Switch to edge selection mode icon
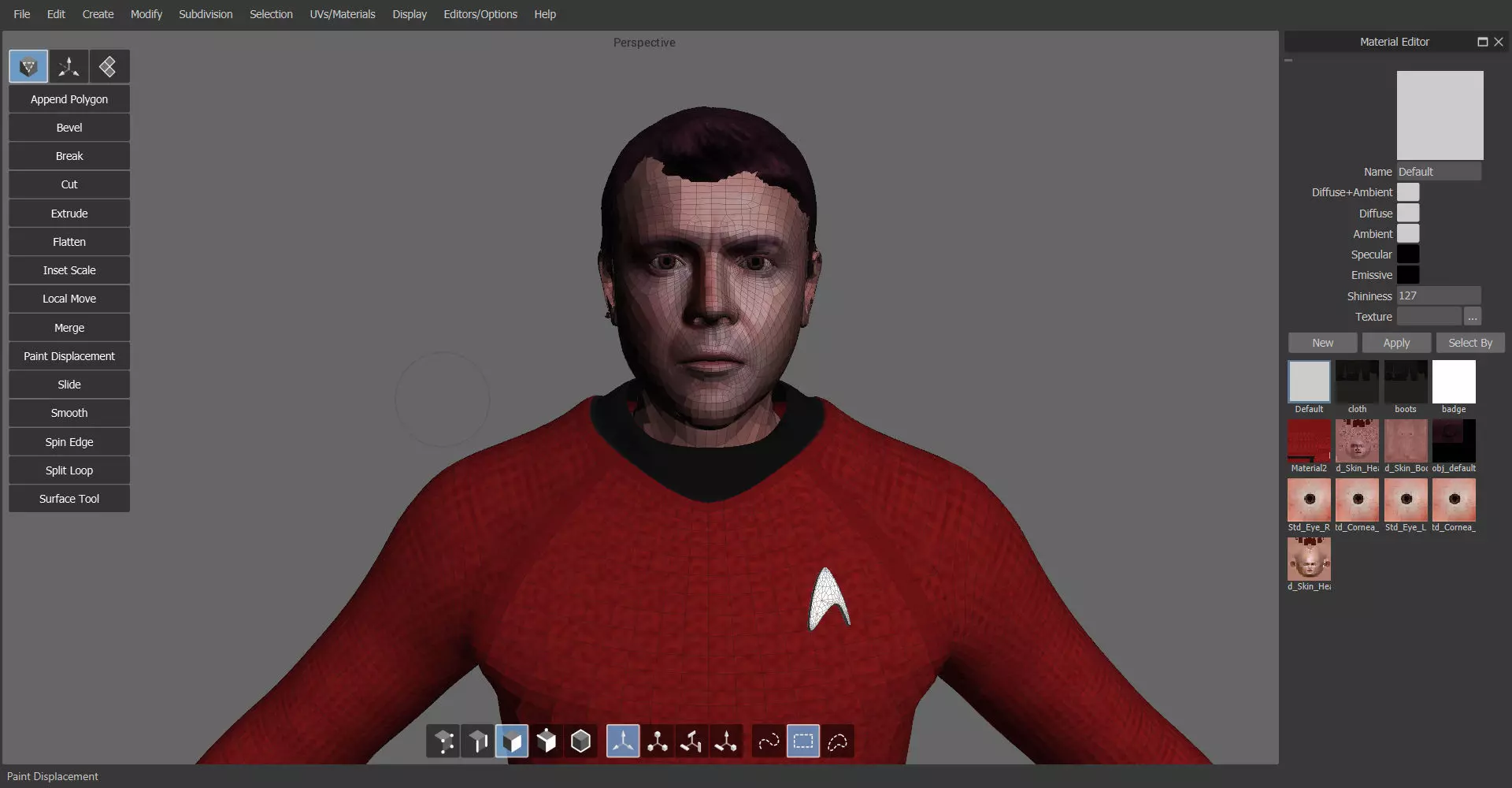Viewport: 1512px width, 788px height. point(477,742)
